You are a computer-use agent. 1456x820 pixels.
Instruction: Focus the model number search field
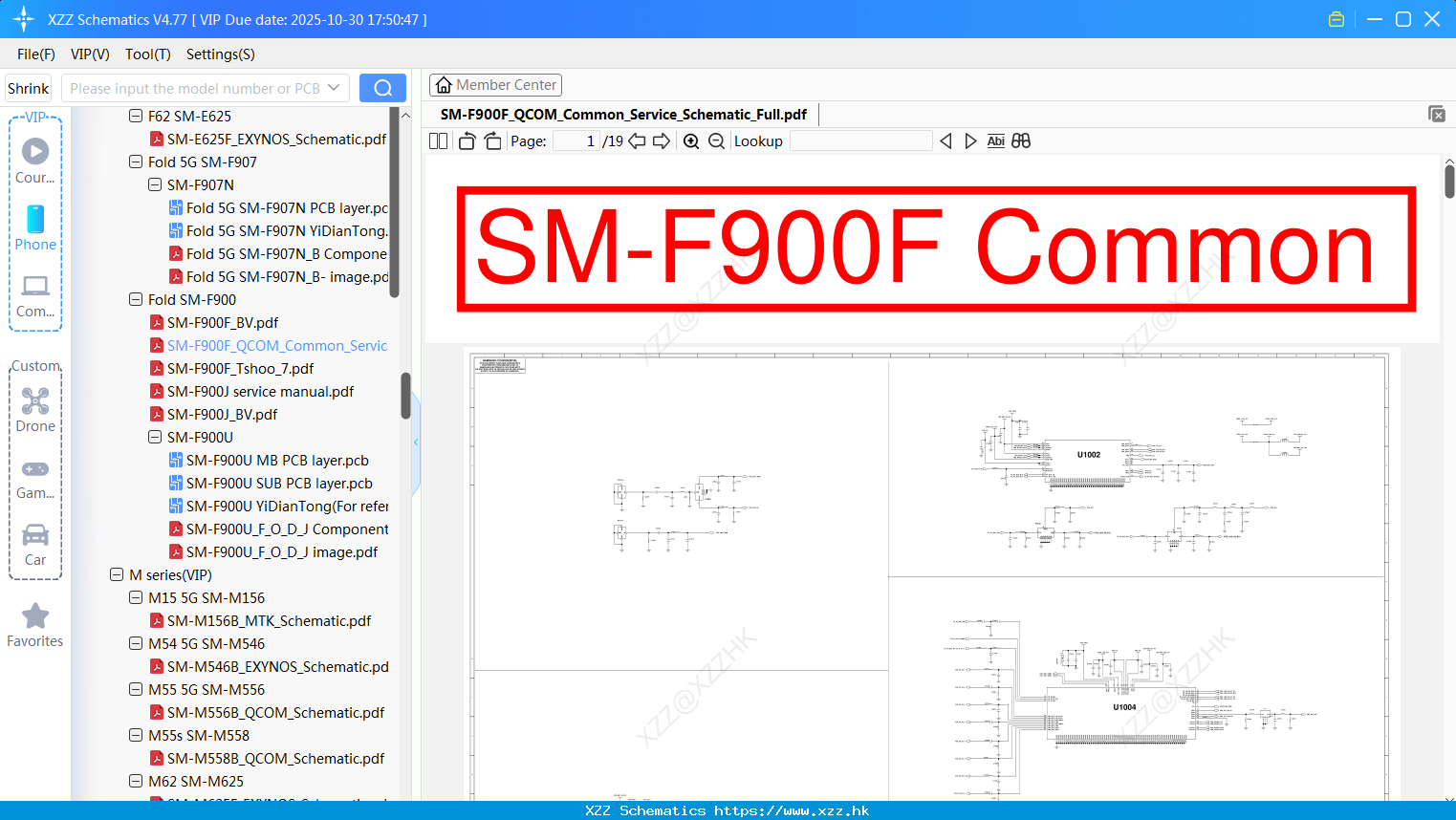tap(194, 88)
